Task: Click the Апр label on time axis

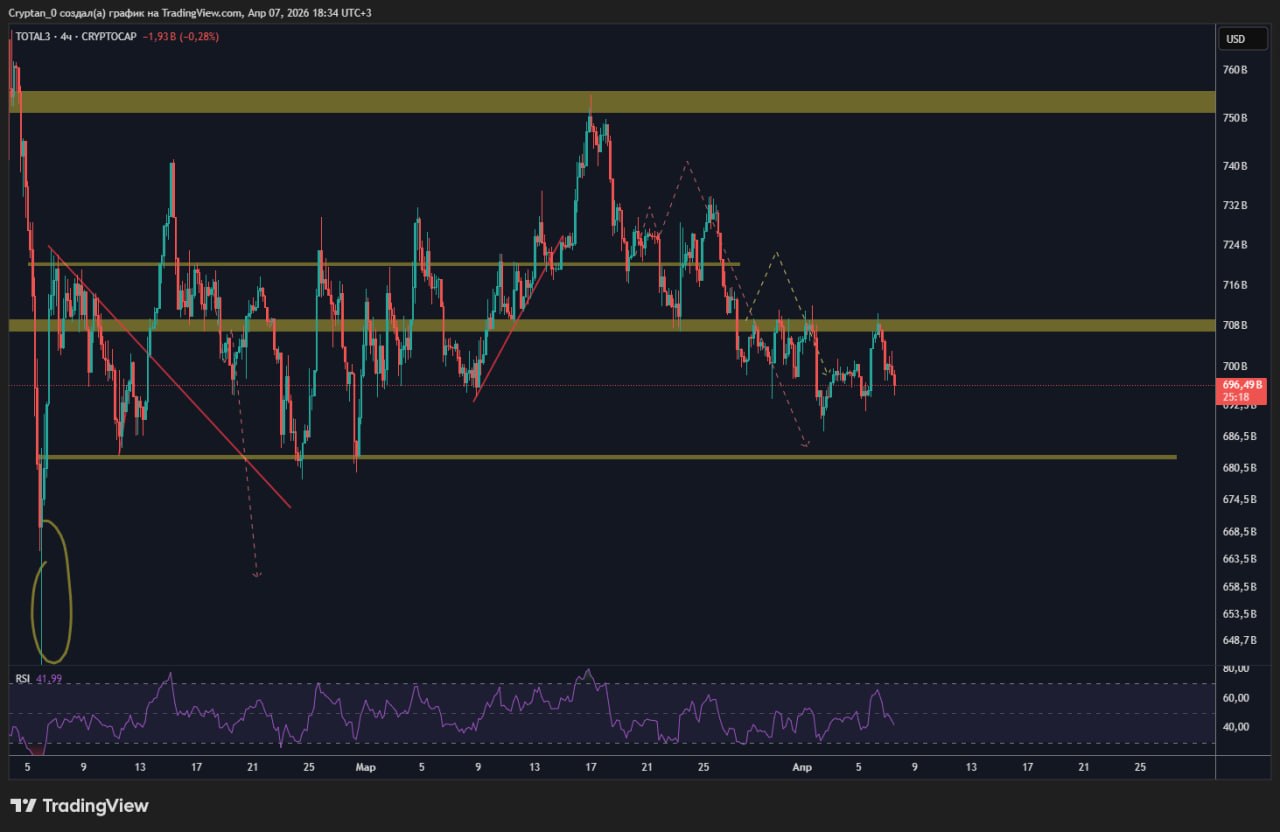Action: point(801,768)
